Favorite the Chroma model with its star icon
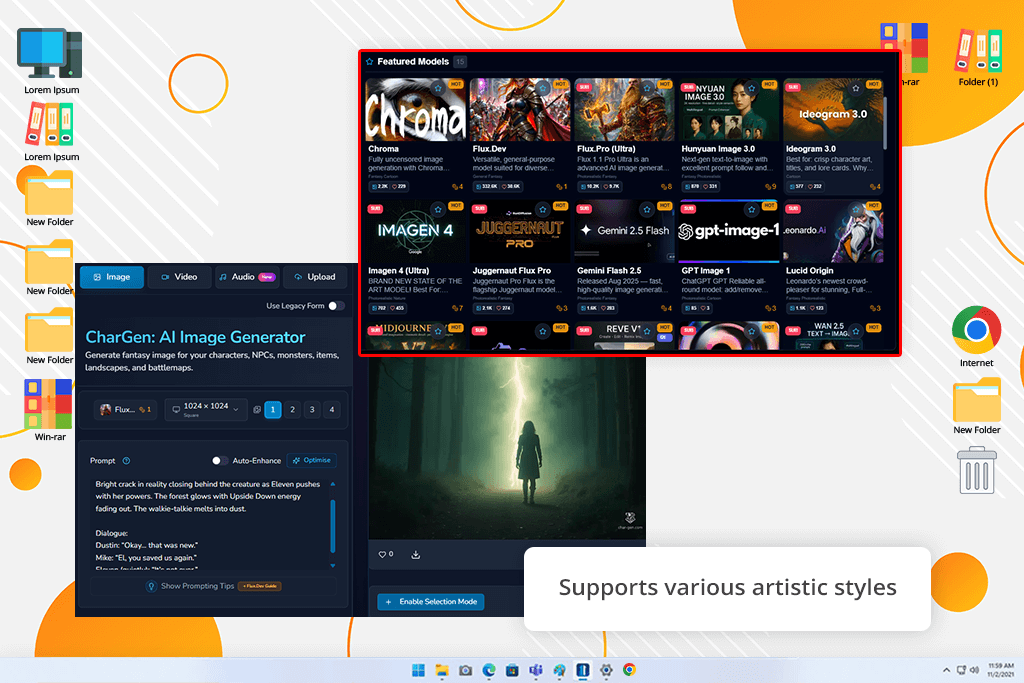1024x683 pixels. [x=437, y=90]
